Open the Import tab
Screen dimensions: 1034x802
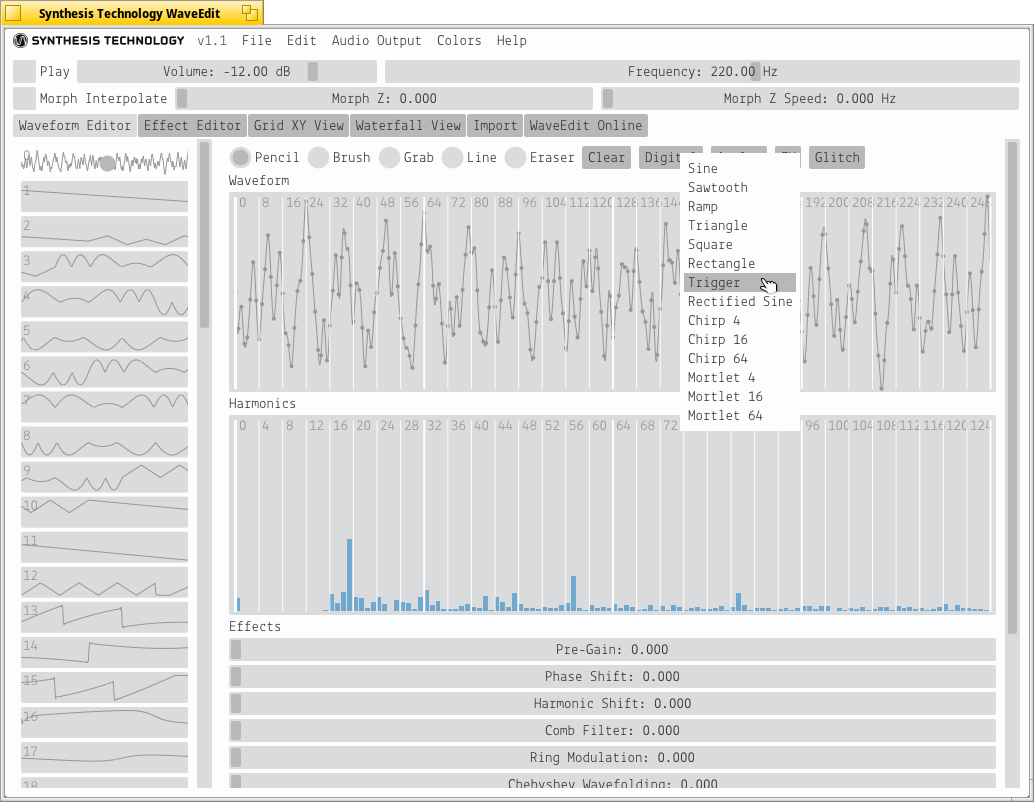[x=495, y=125]
